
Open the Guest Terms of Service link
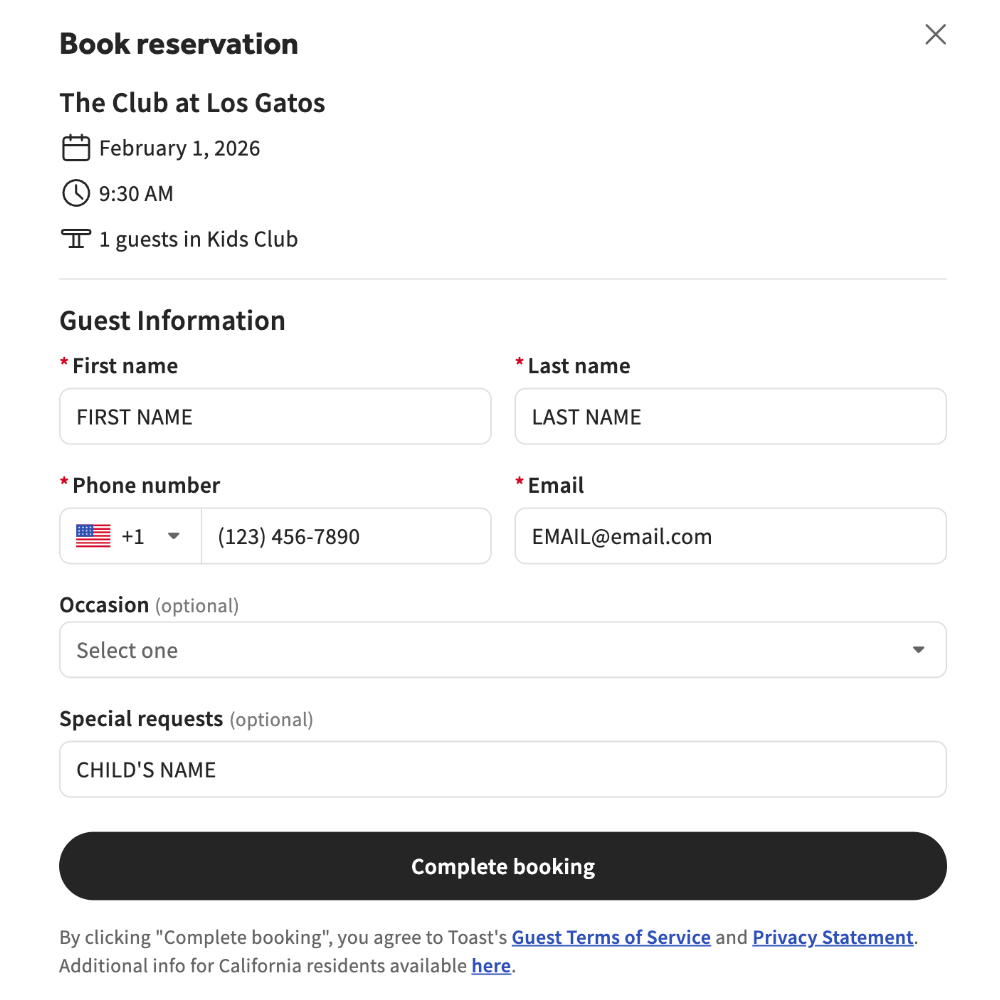click(611, 938)
